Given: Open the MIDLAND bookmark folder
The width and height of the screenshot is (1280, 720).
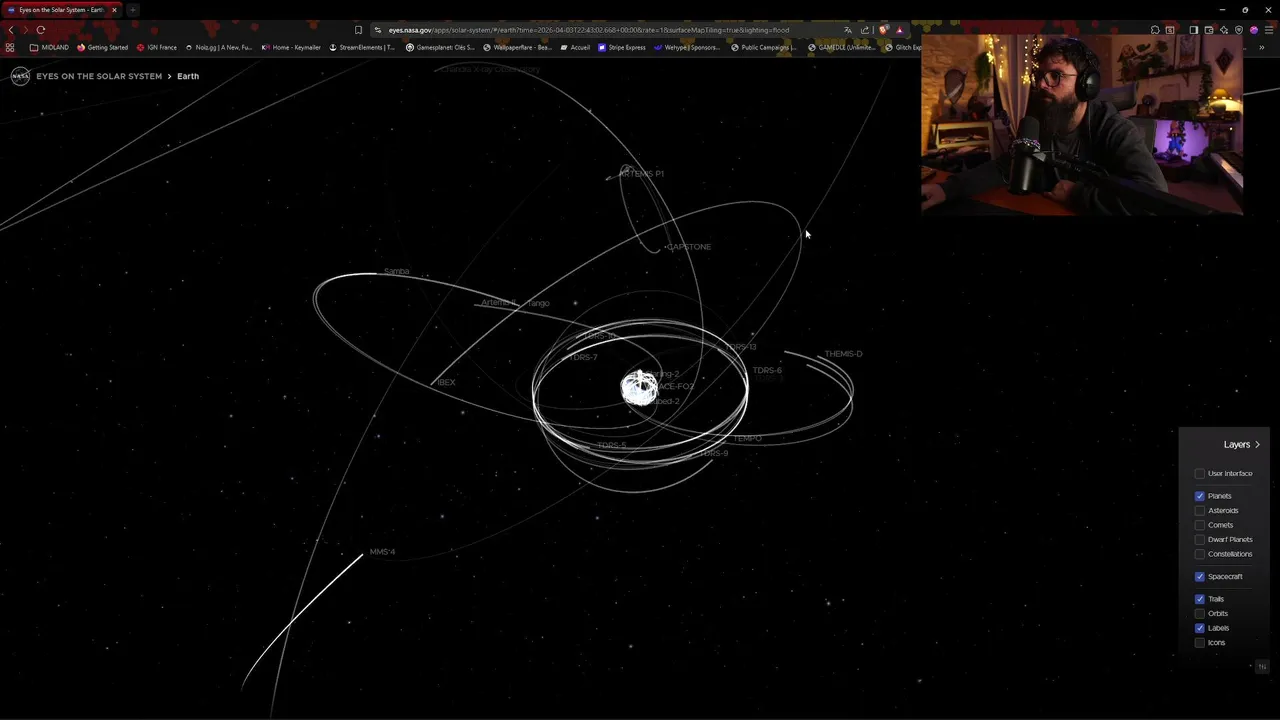Looking at the screenshot, I should click(49, 47).
